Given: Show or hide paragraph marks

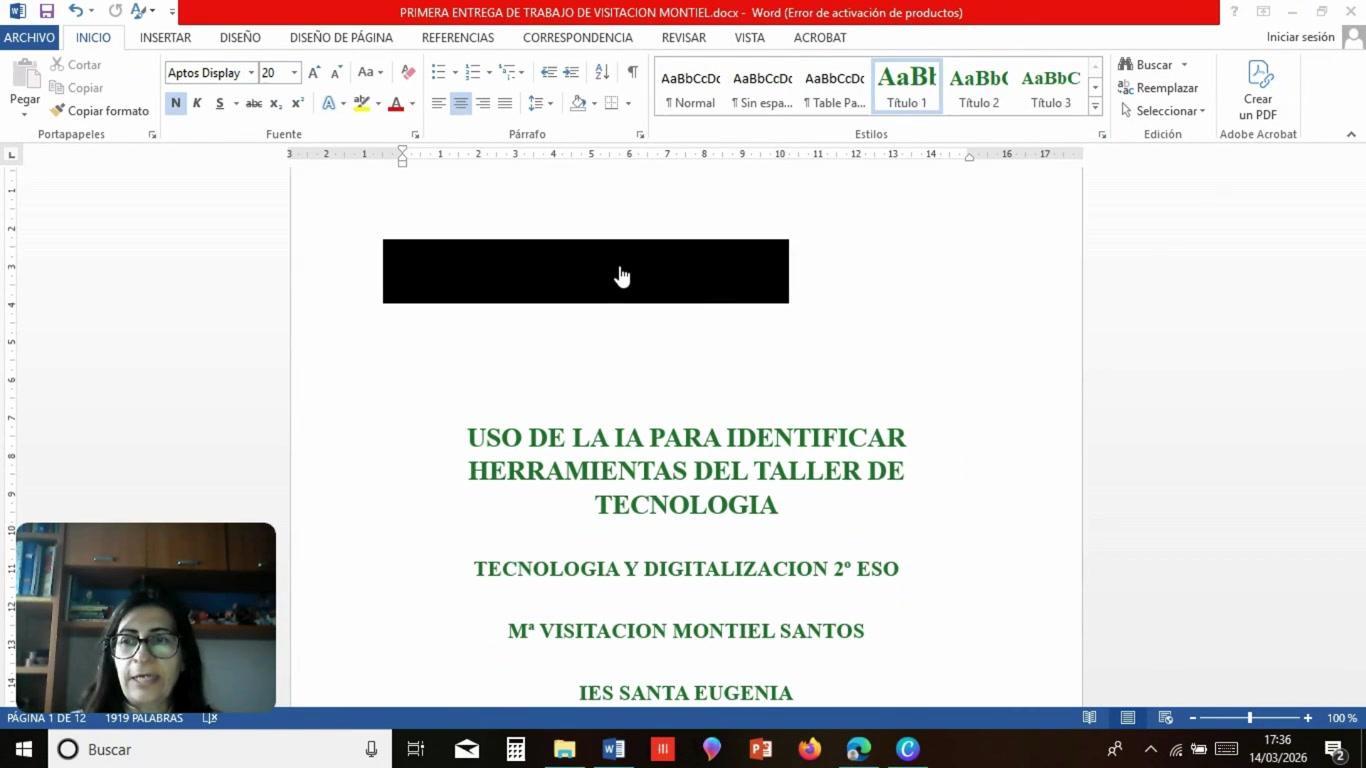Looking at the screenshot, I should pos(632,73).
